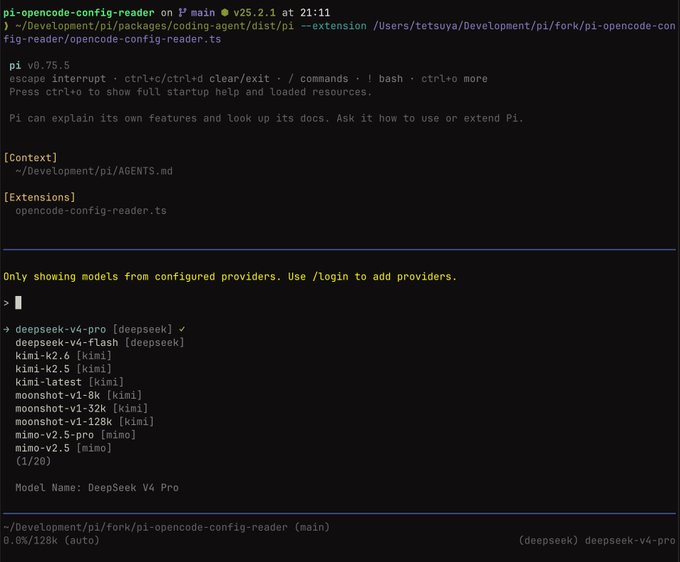Click the yellow configured providers notice

230,276
